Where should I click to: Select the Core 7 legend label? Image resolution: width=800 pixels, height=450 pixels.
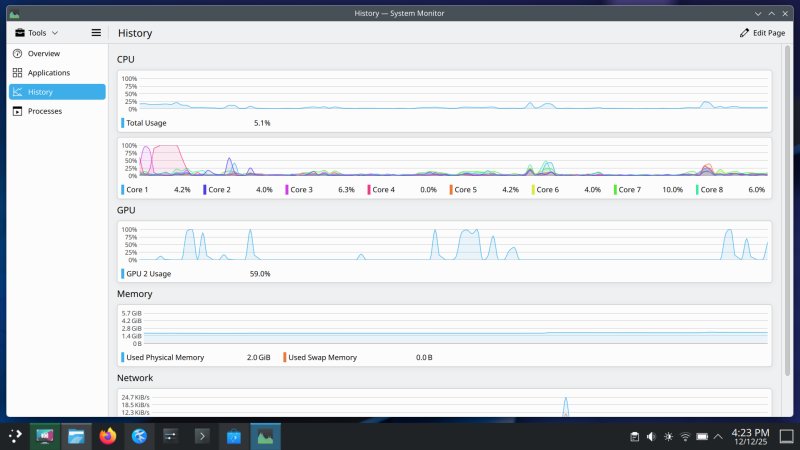click(x=628, y=190)
